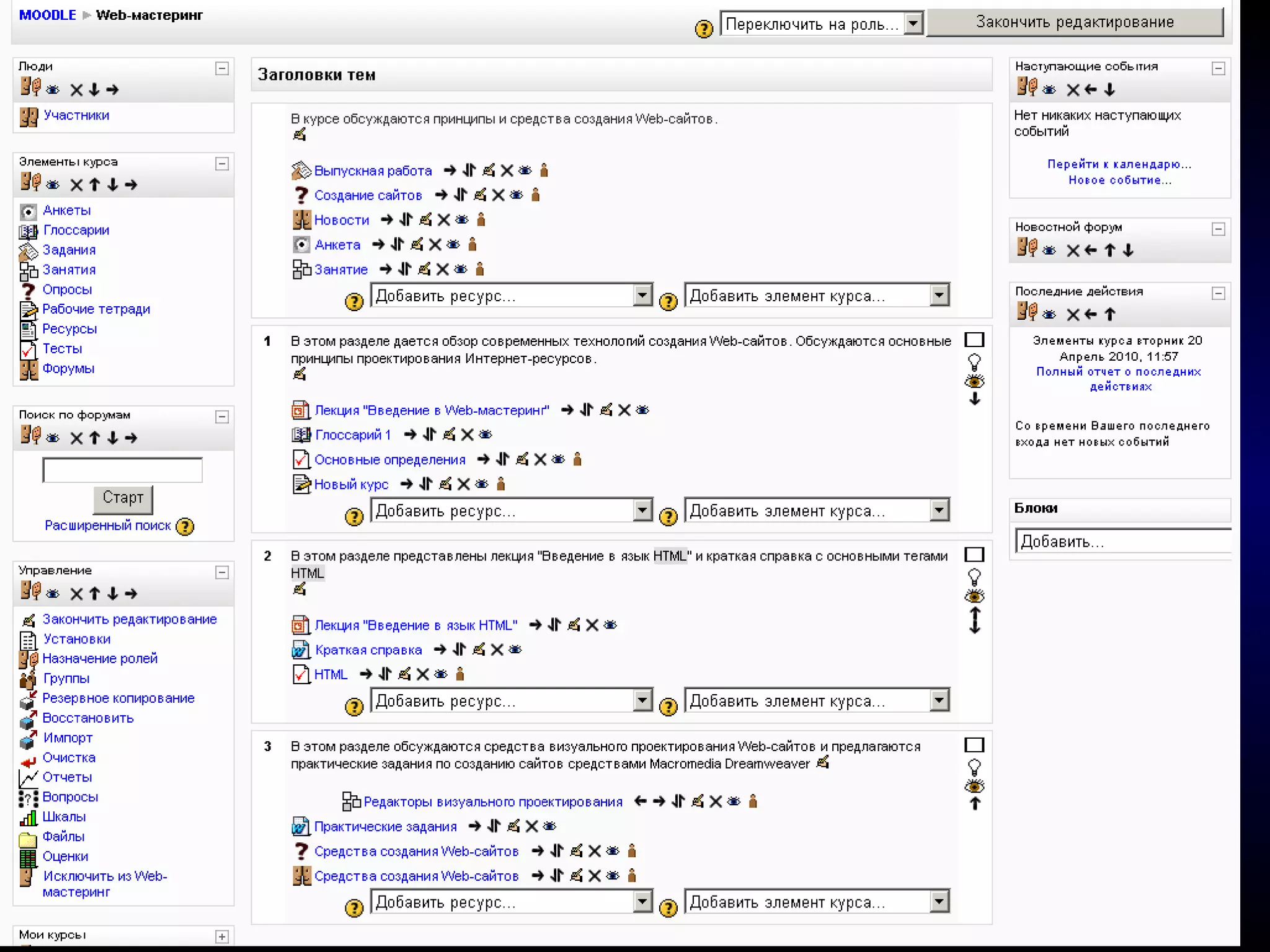
Task: Click forum search text field
Action: 122,470
